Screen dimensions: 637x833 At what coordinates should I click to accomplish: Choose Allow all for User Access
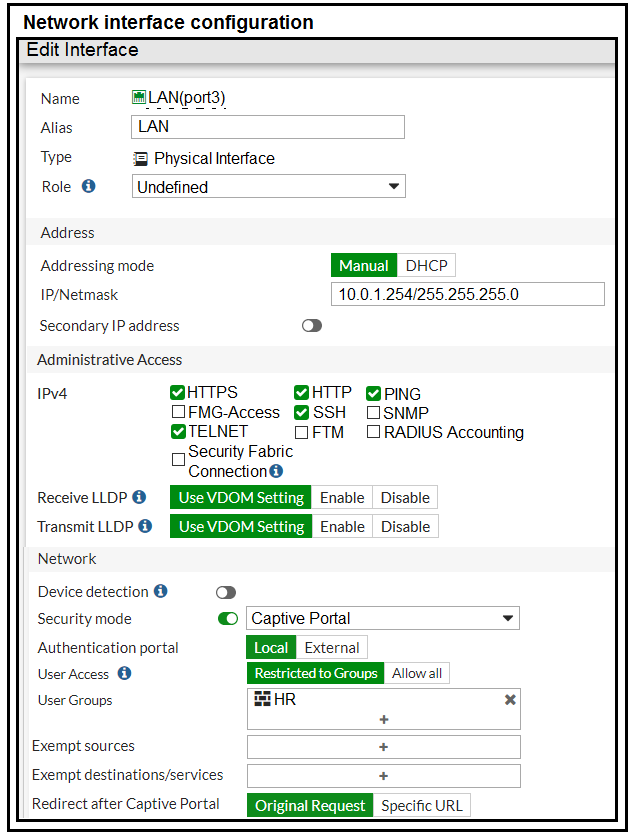(417, 674)
